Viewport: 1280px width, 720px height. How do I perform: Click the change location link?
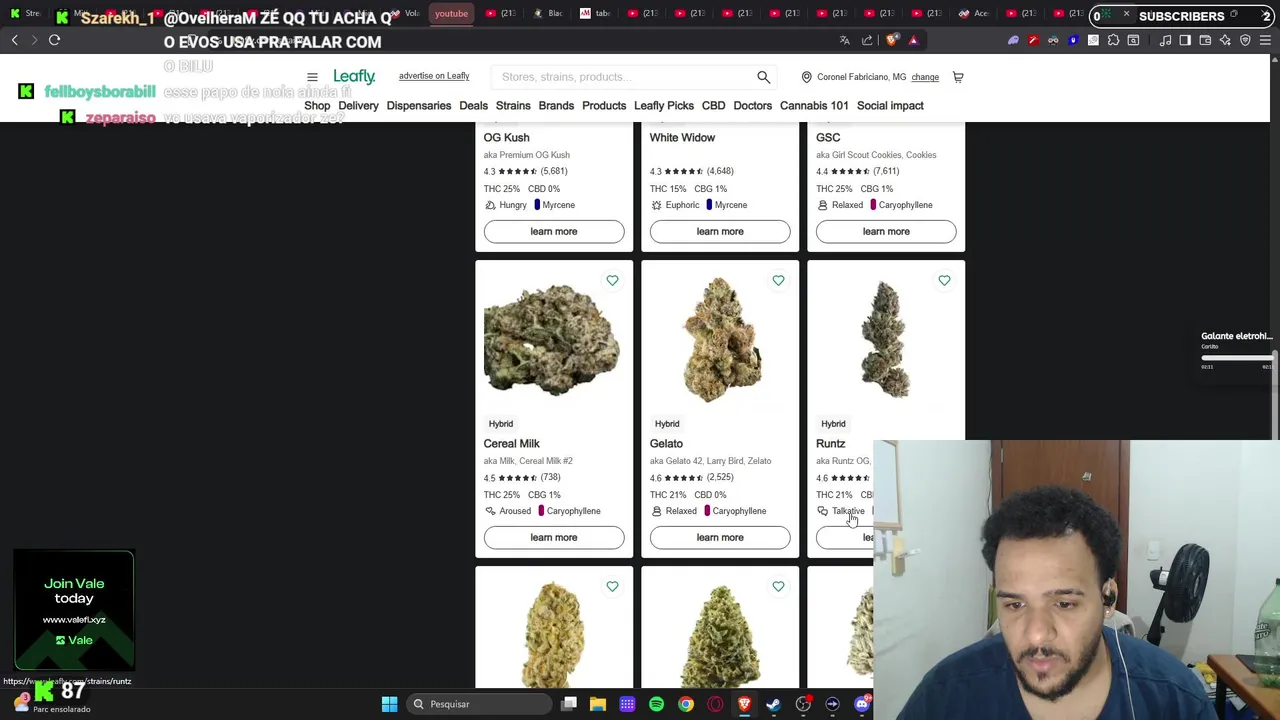(x=925, y=77)
